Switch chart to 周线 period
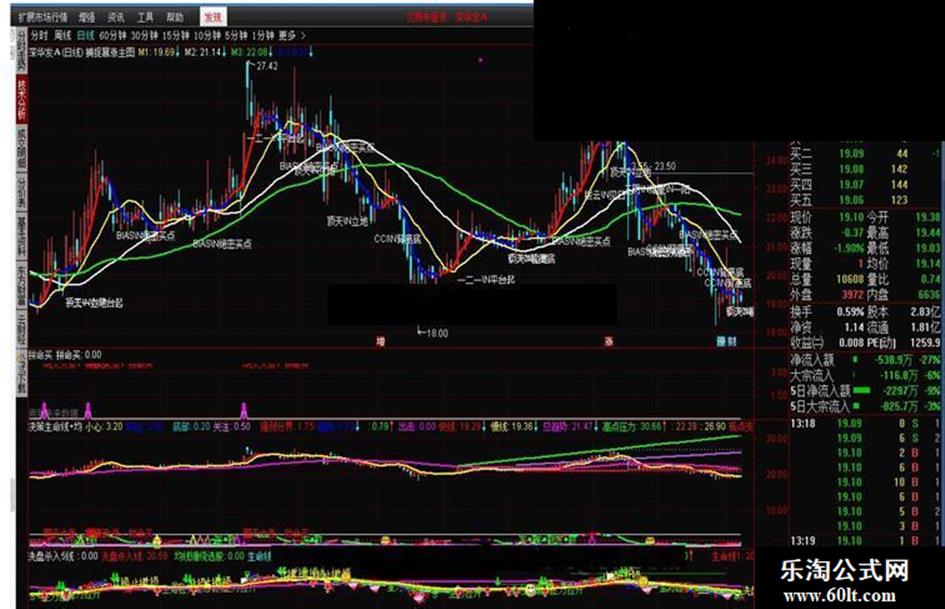 [62, 36]
